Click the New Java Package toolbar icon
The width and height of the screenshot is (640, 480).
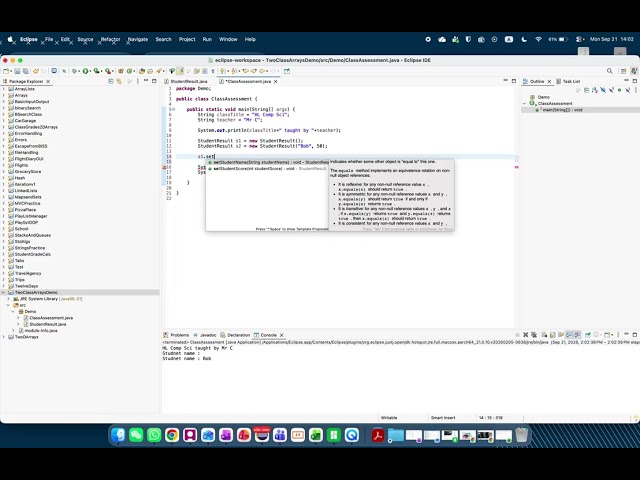121,71
